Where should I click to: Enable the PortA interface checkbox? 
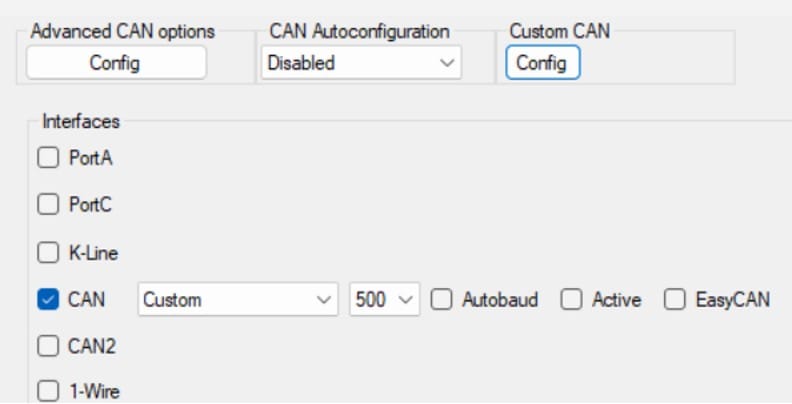(x=48, y=158)
